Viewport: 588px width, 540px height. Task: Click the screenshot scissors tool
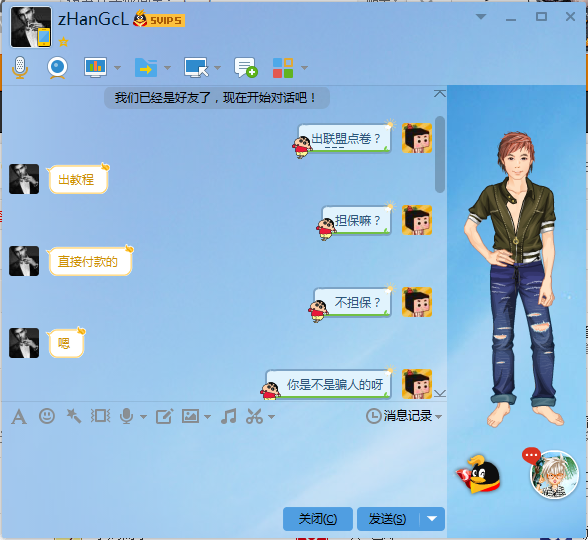(x=254, y=416)
